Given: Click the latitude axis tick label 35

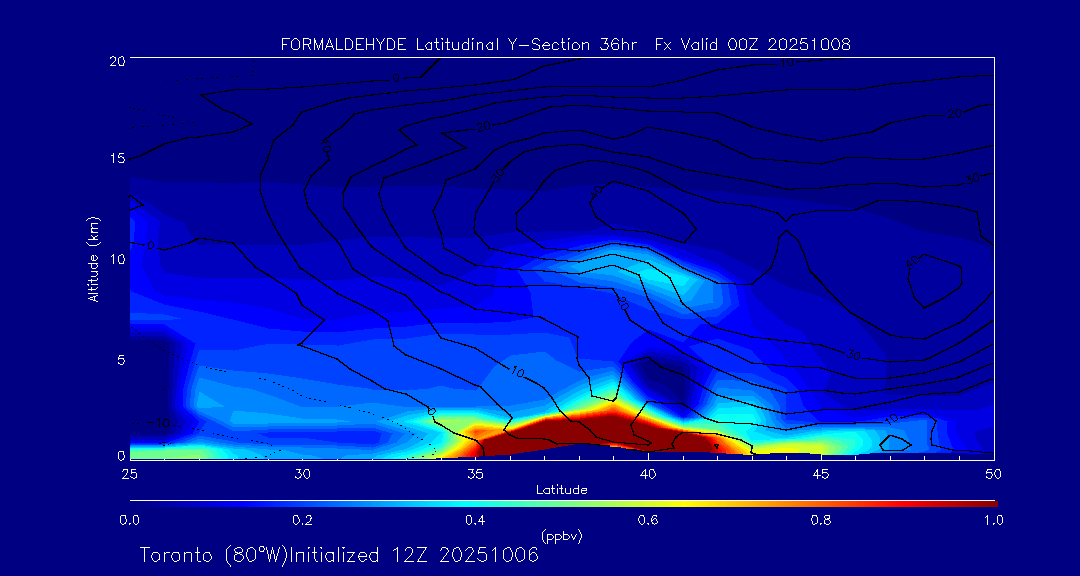Looking at the screenshot, I should point(475,474).
